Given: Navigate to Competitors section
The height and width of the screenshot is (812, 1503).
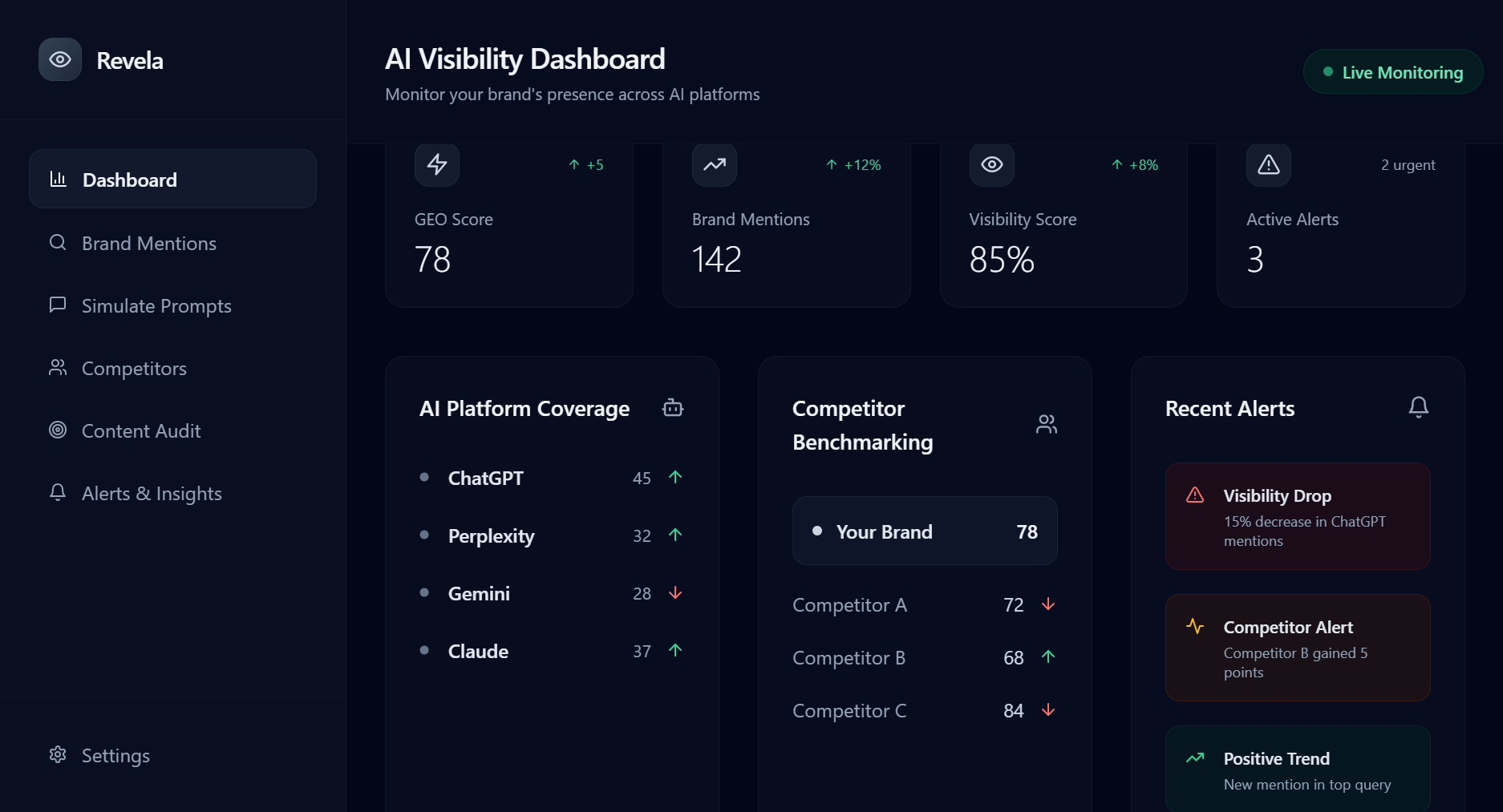Looking at the screenshot, I should click(172, 368).
